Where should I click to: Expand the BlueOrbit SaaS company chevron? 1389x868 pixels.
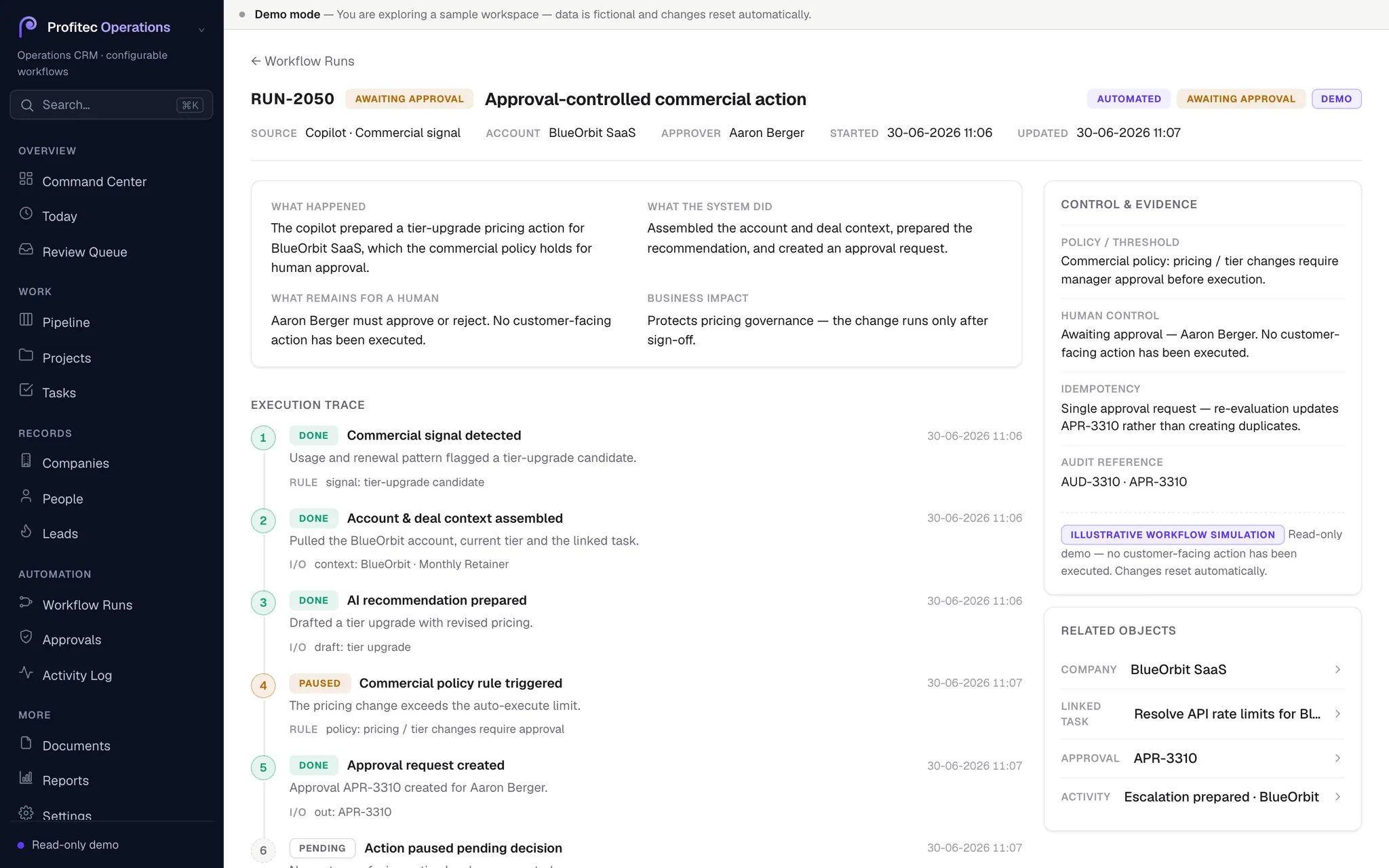[x=1337, y=669]
